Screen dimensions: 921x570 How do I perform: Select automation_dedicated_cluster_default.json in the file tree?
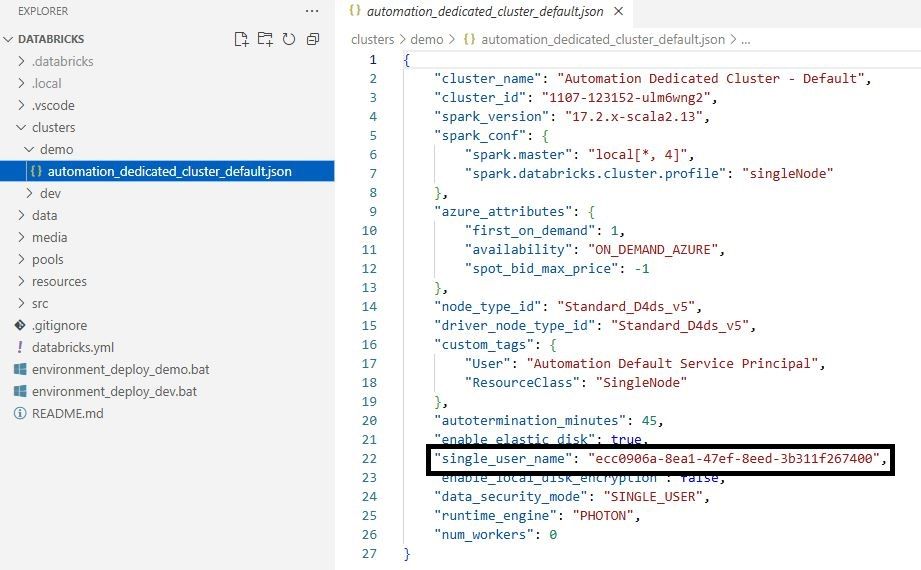click(167, 171)
